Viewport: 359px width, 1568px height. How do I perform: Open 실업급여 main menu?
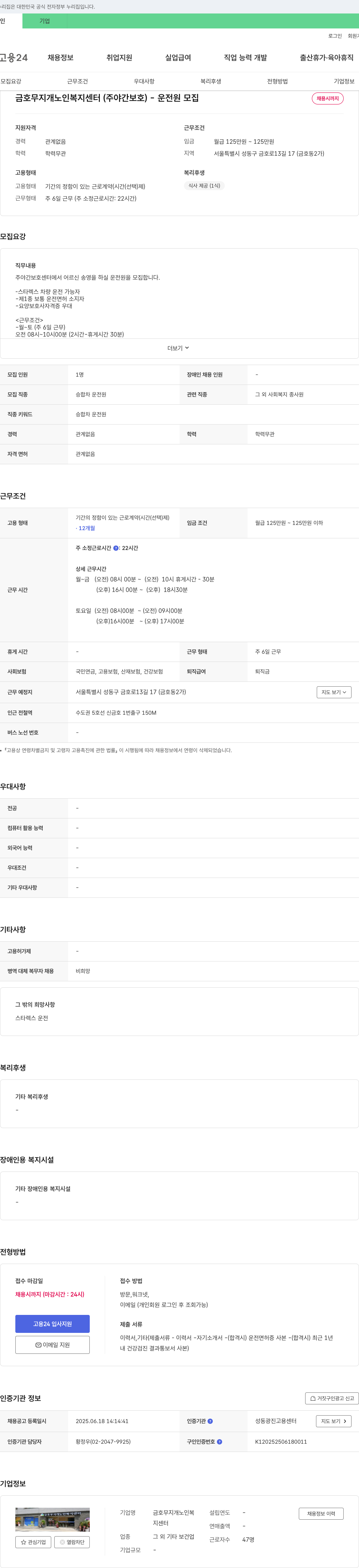178,58
